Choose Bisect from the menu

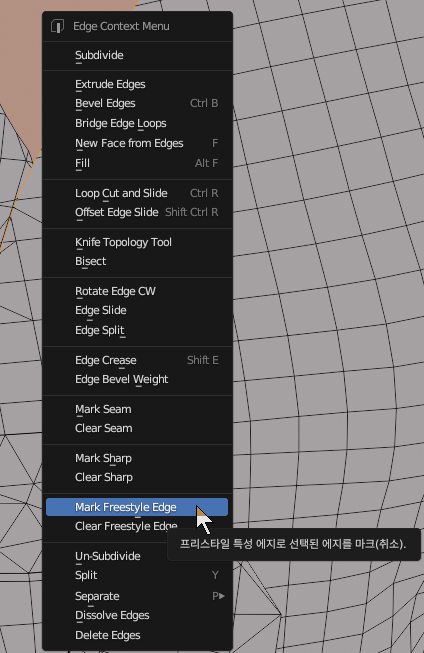137,262
